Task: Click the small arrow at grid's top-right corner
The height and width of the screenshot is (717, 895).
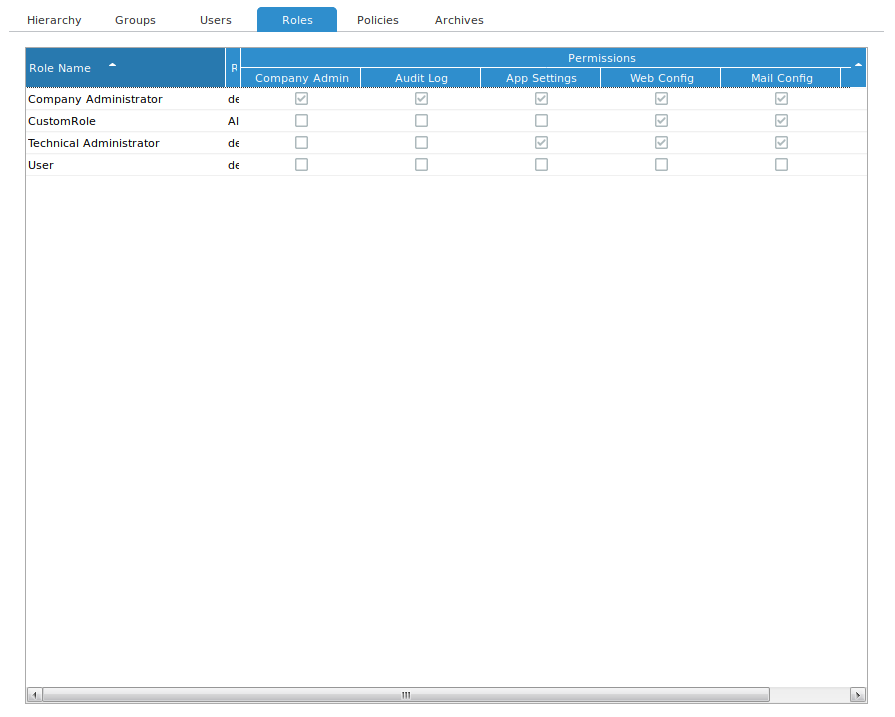Action: pyautogui.click(x=858, y=63)
